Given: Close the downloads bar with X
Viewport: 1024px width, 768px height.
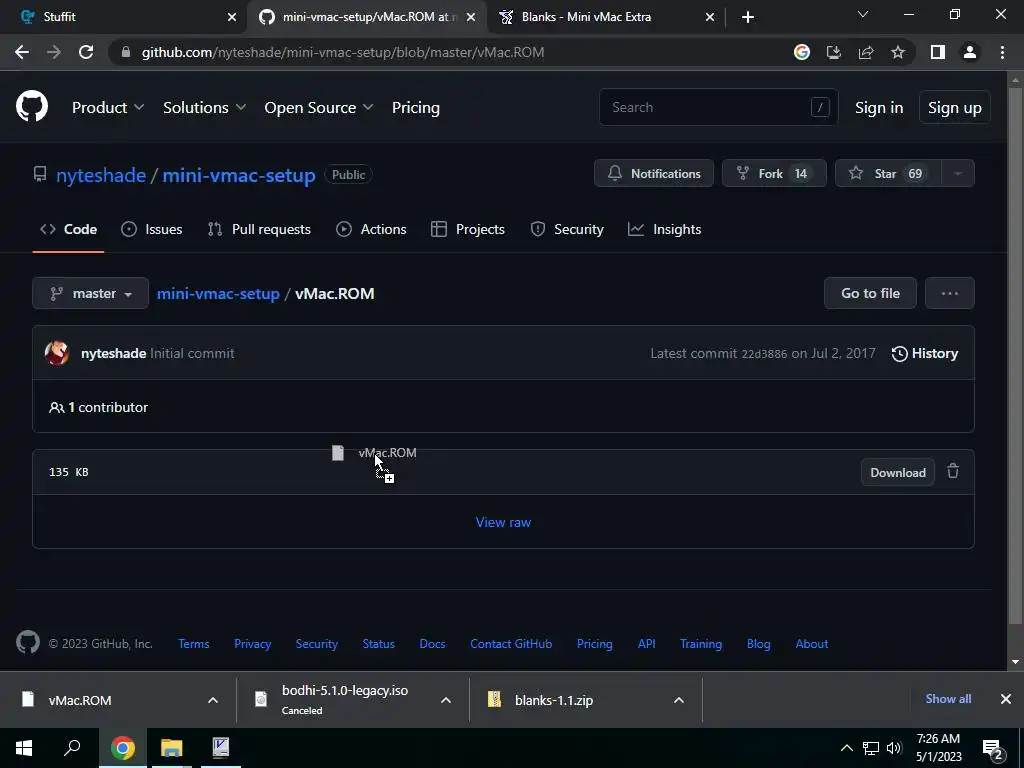Looking at the screenshot, I should tap(1006, 699).
